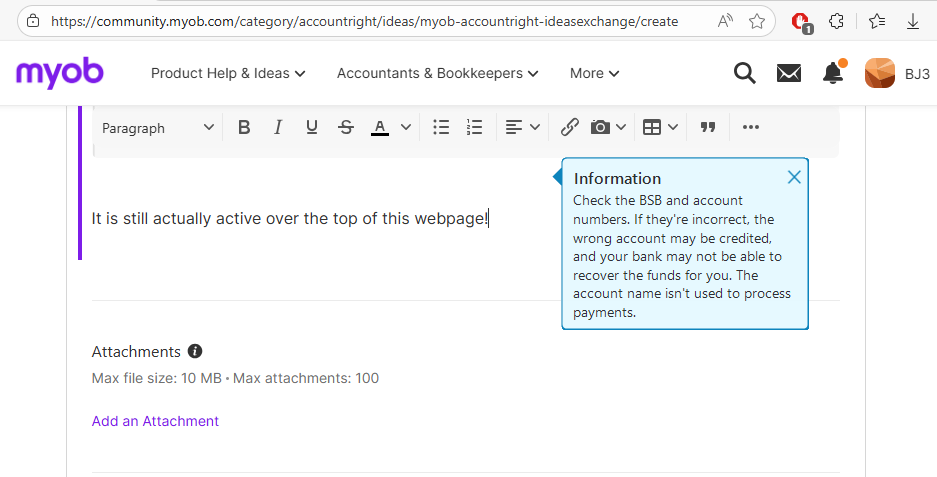Pick text color swatch
The image size is (937, 477).
point(380,127)
